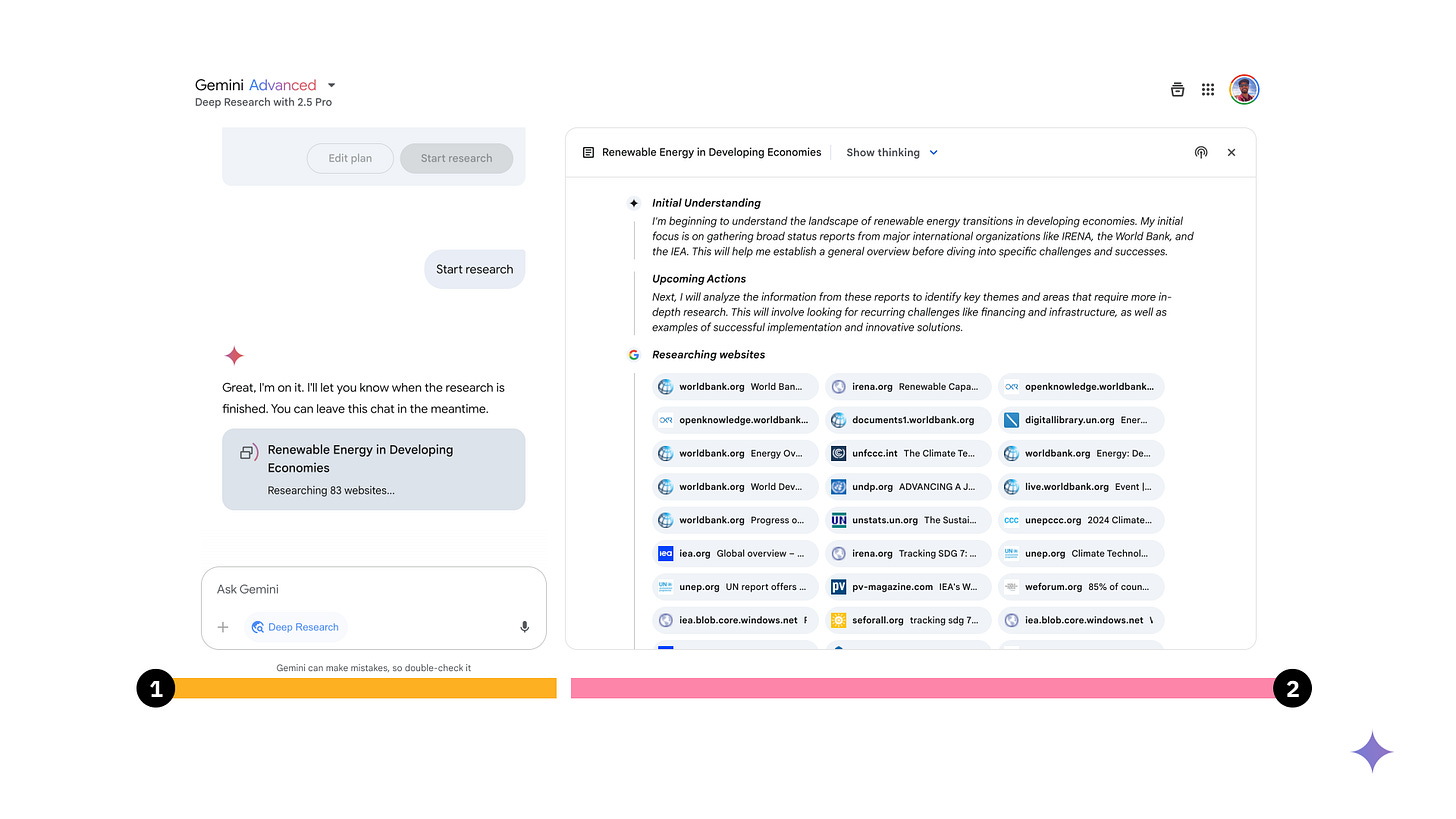This screenshot has width=1456, height=819.
Task: Open live.worldbank.org Event source chip
Action: pos(1081,487)
